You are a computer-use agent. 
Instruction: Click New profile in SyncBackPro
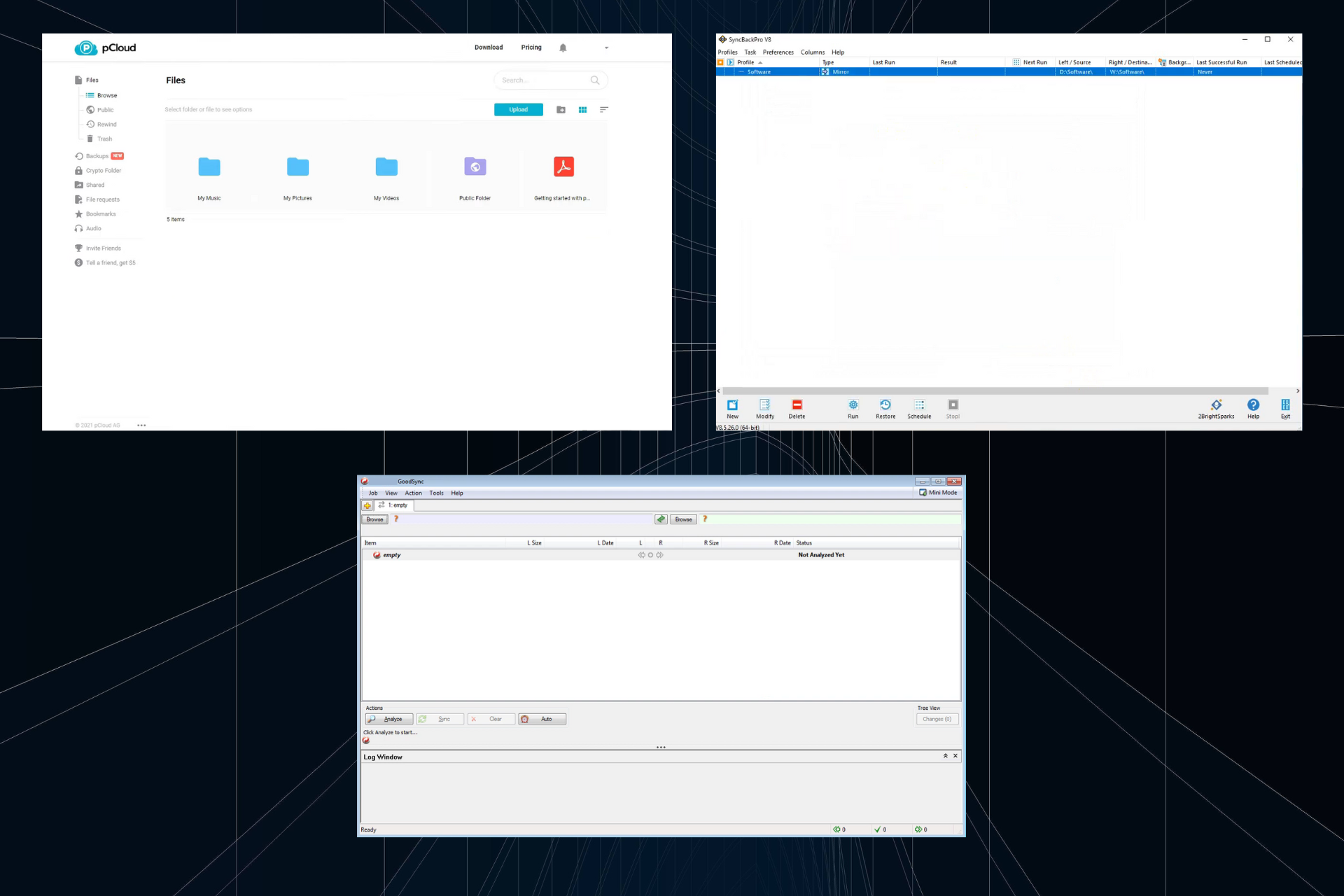[733, 409]
